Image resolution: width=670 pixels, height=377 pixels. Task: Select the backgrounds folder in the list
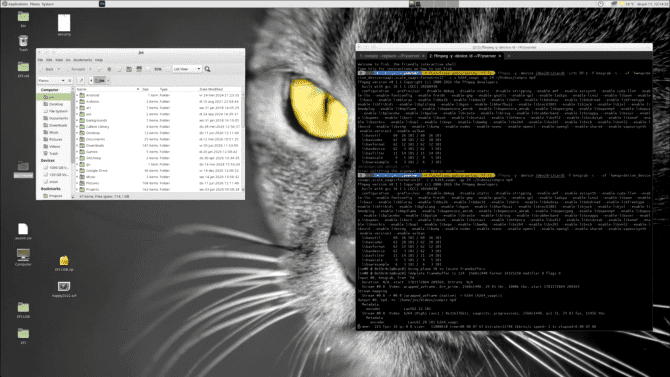coord(96,121)
